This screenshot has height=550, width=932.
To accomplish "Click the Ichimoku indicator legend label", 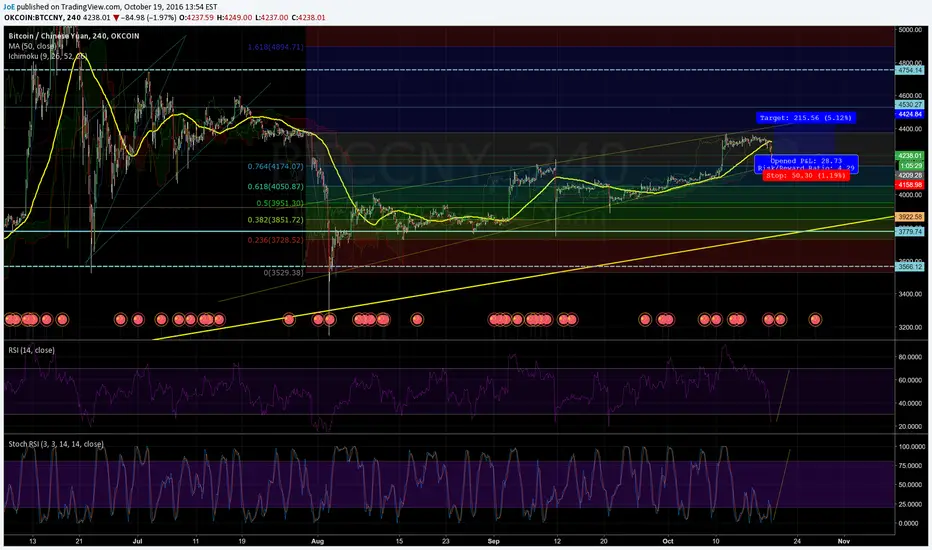I will click(x=48, y=56).
